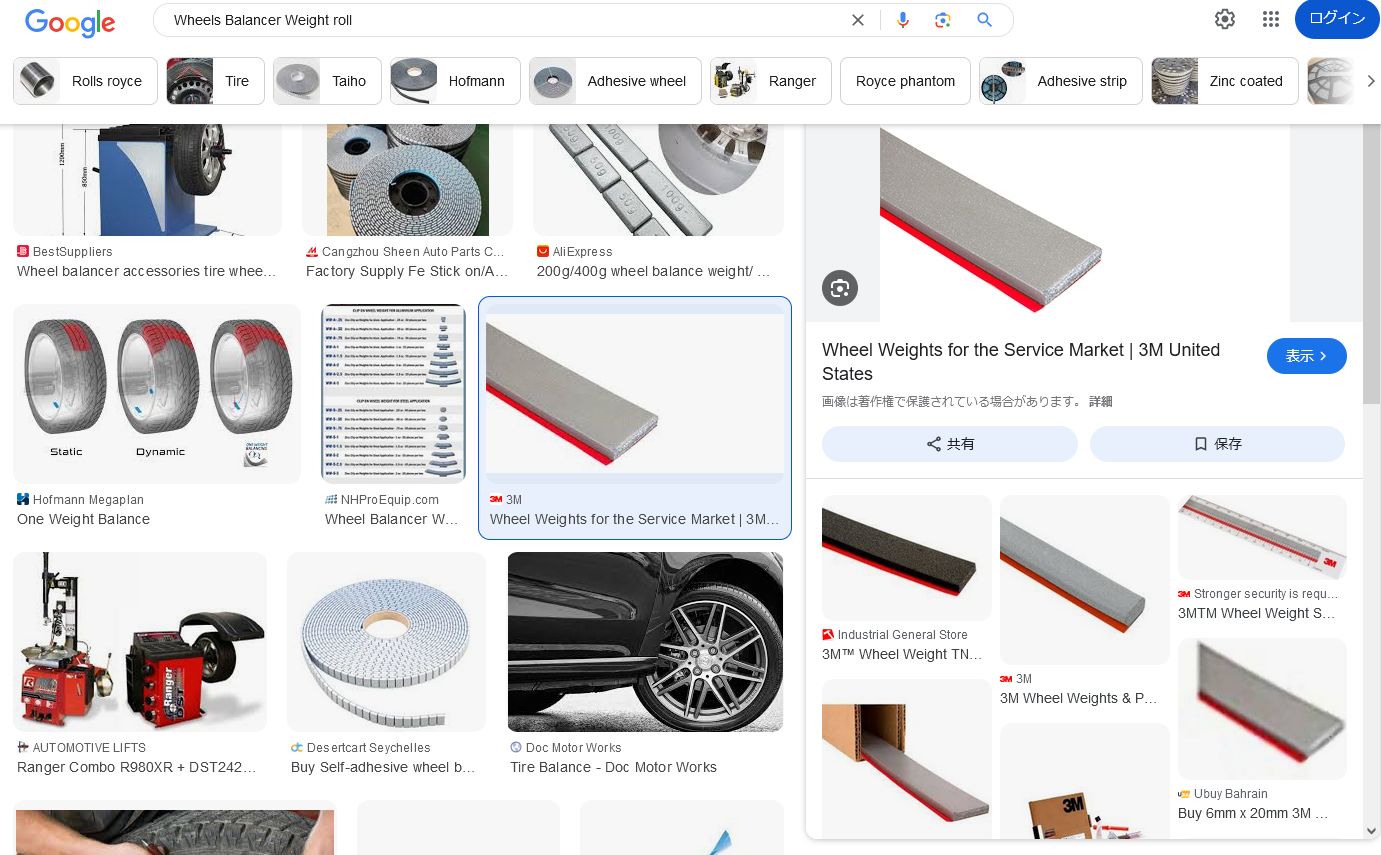Click the AUTOMOTIVE LIFTS source label
Screen dimensions: 1381x855
89,747
